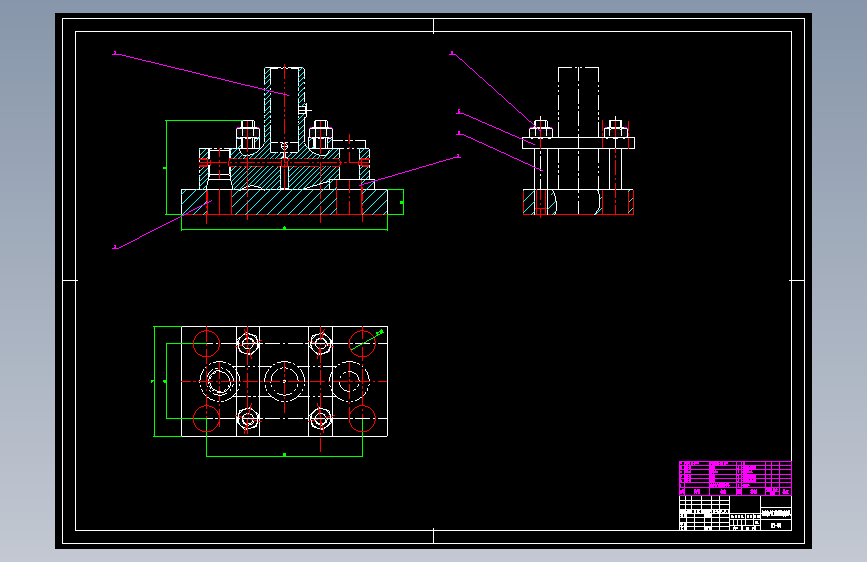This screenshot has width=867, height=562.
Task: Click the side view of the assembly
Action: click(x=578, y=141)
